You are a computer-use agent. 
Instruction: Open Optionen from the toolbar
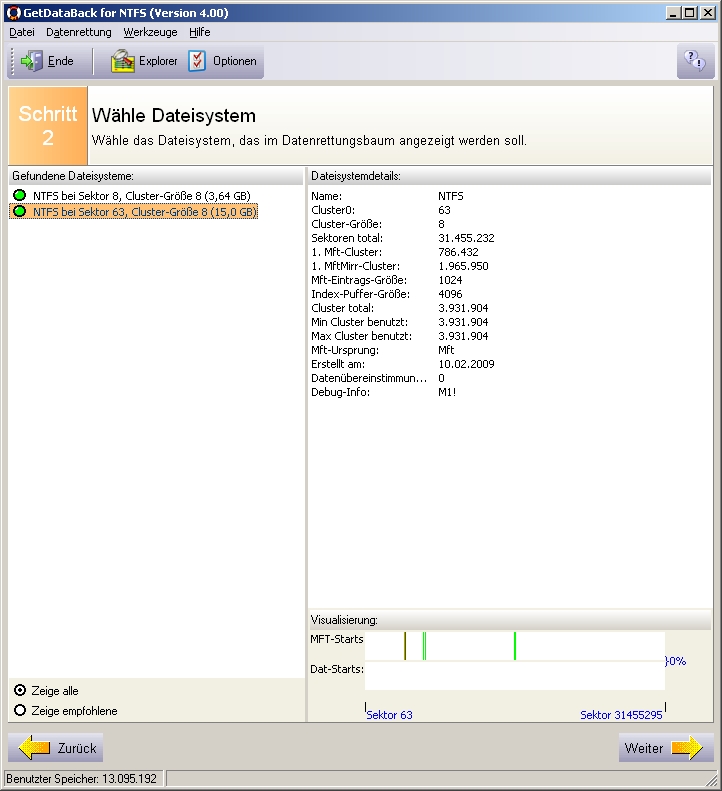coord(223,61)
